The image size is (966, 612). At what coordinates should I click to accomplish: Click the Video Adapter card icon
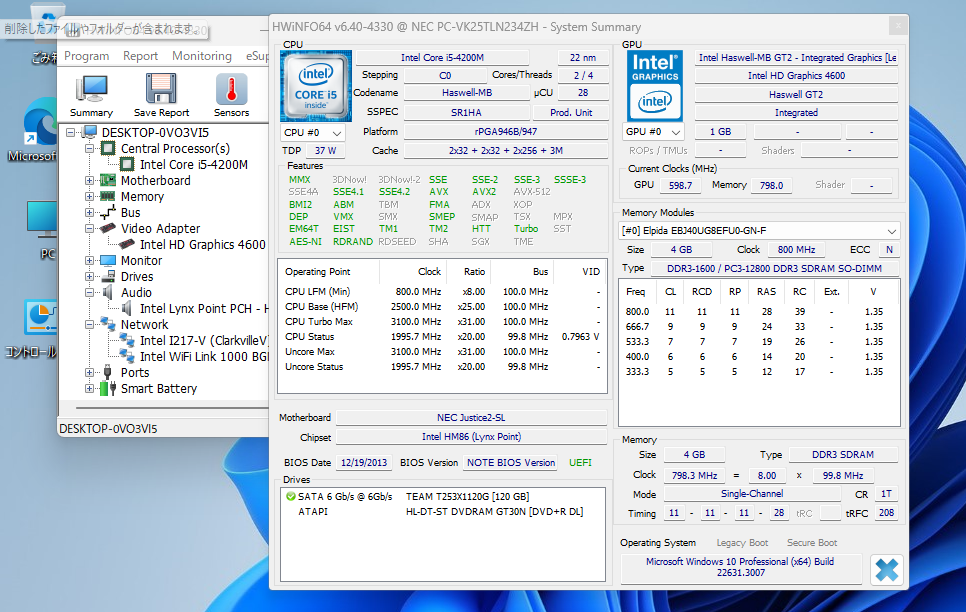[x=108, y=228]
